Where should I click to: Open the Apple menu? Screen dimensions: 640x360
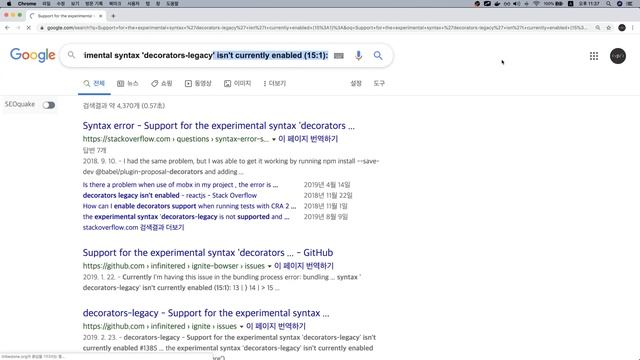click(x=9, y=4)
